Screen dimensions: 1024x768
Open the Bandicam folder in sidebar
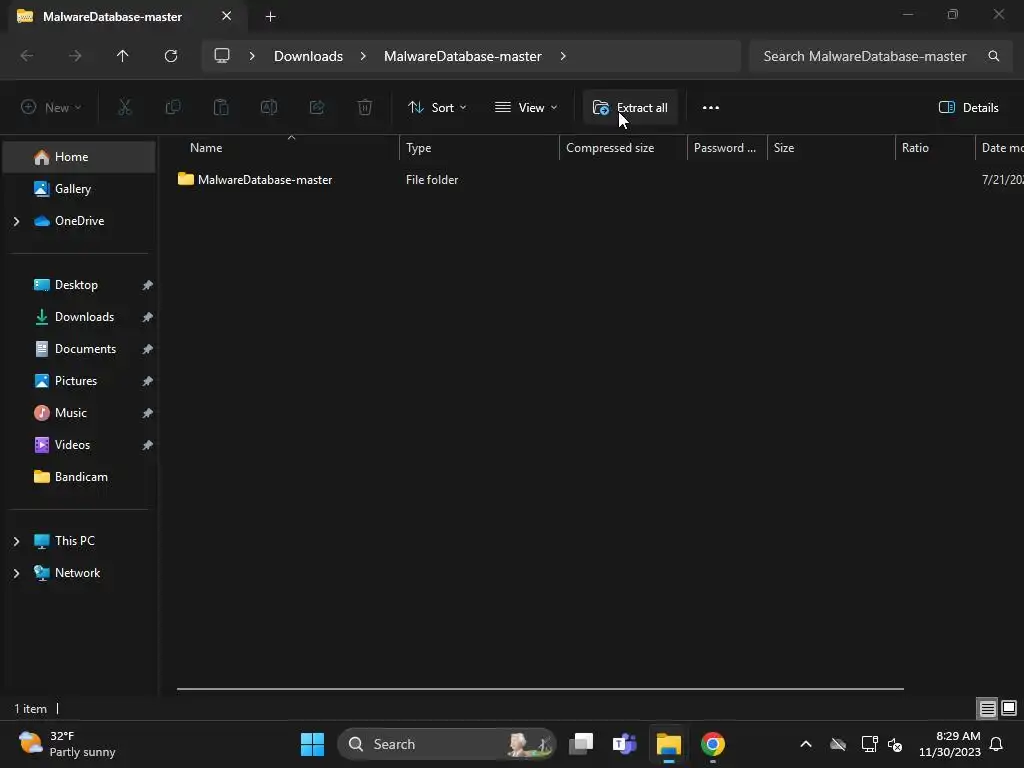[x=79, y=477]
